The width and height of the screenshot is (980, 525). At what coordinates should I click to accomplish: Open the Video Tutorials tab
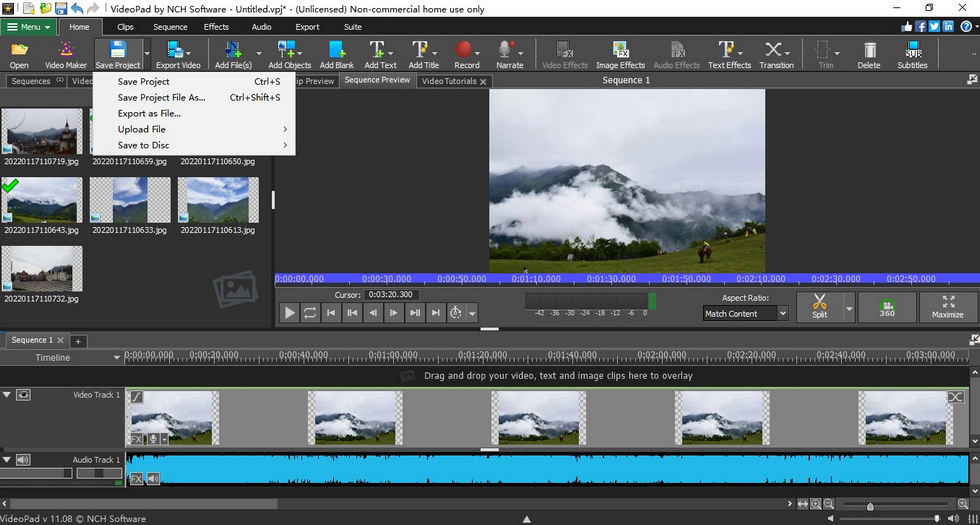tap(449, 81)
